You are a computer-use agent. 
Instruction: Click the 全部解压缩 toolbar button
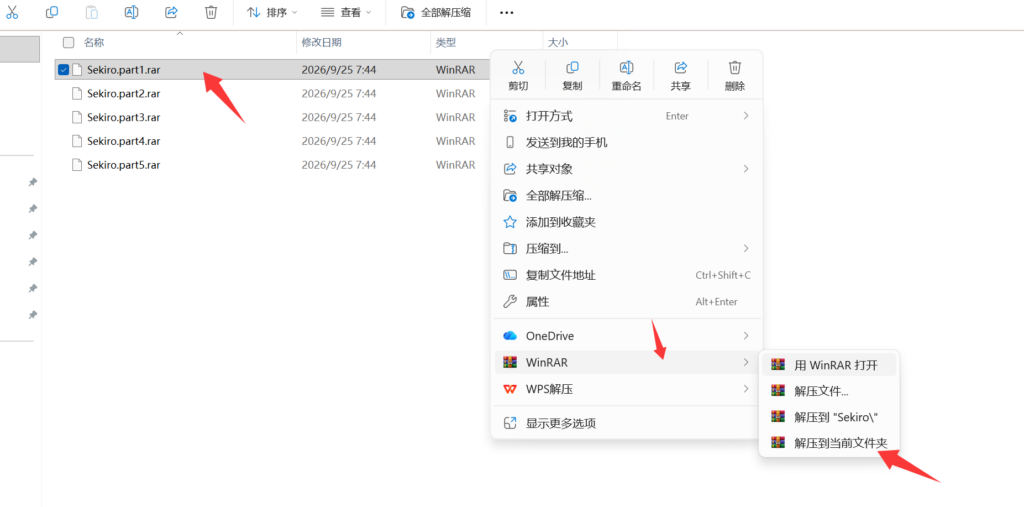(x=436, y=12)
